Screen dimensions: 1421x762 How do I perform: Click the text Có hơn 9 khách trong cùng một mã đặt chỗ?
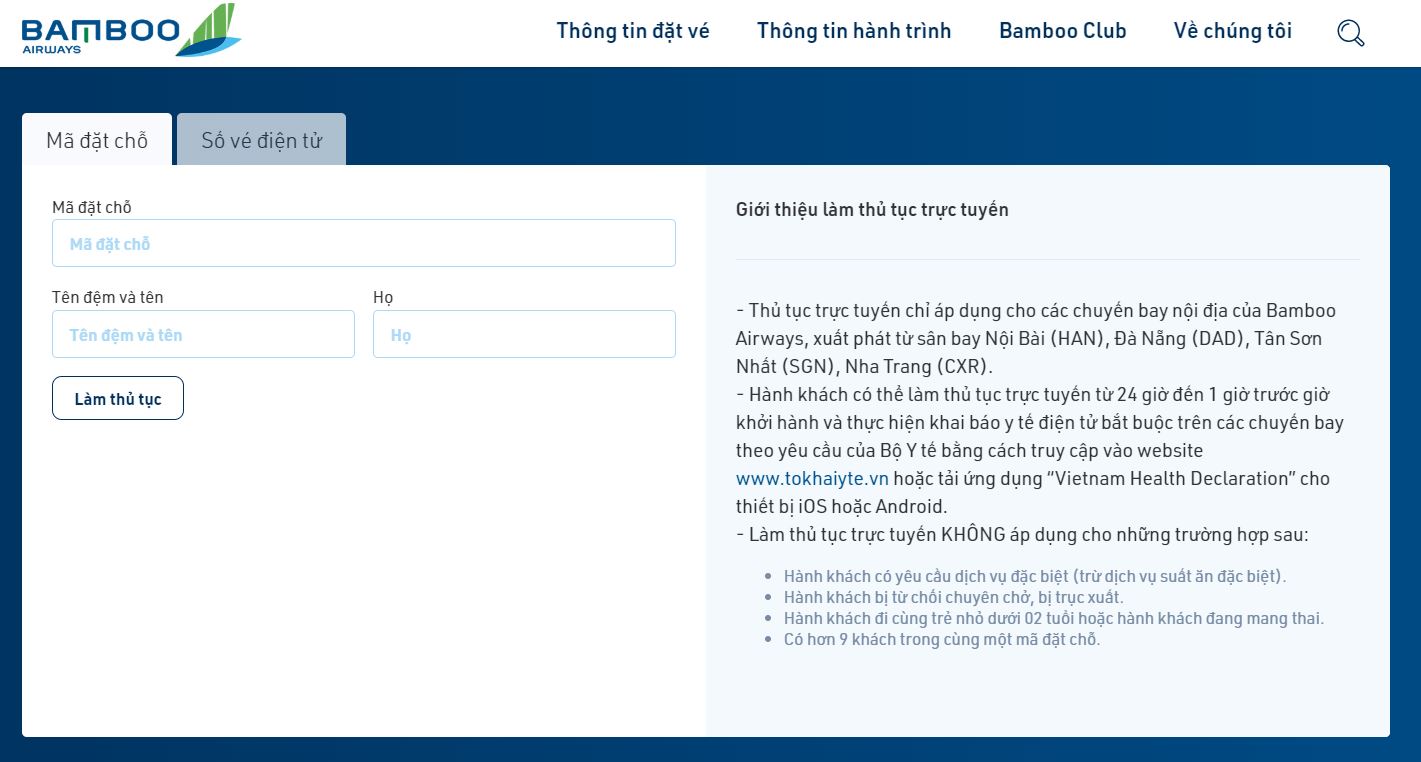pos(942,639)
